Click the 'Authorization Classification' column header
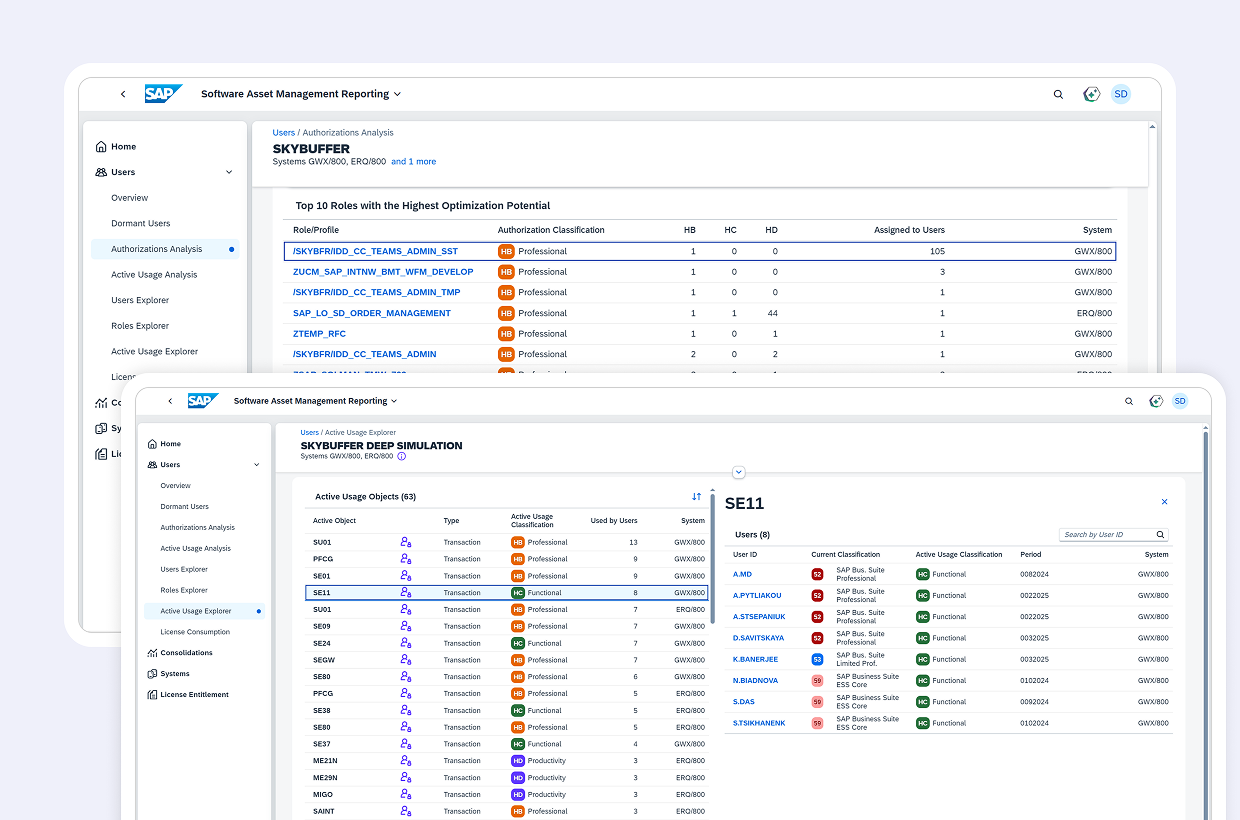Viewport: 1240px width, 820px height. point(551,230)
